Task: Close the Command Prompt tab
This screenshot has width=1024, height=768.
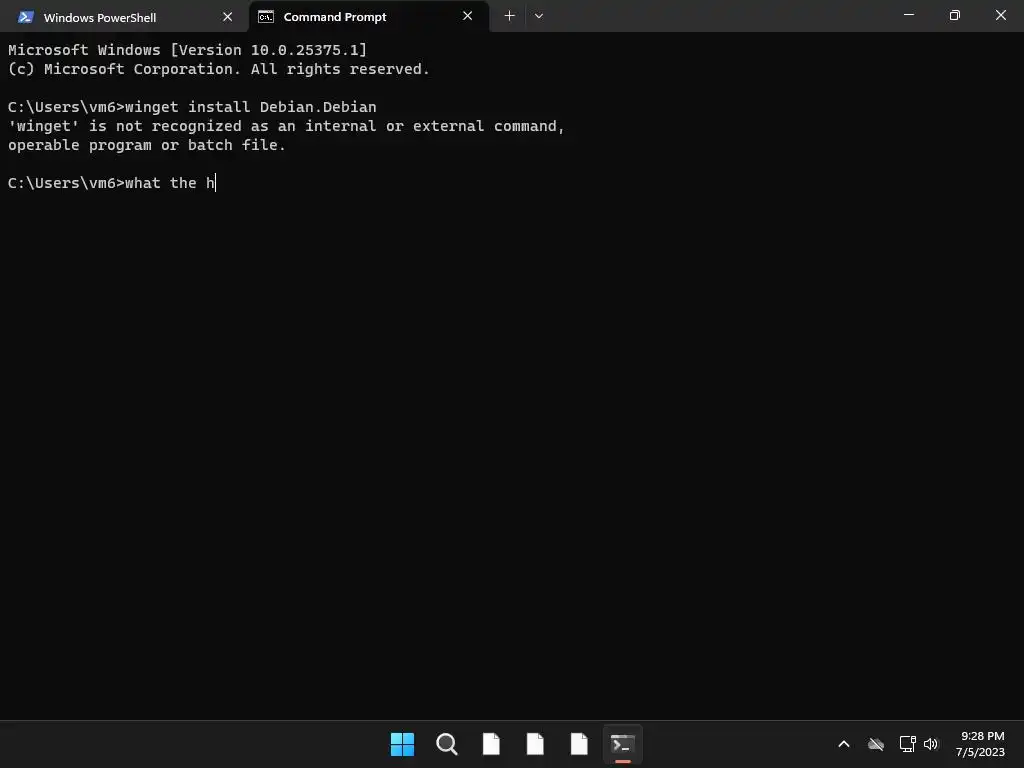Action: 468,16
